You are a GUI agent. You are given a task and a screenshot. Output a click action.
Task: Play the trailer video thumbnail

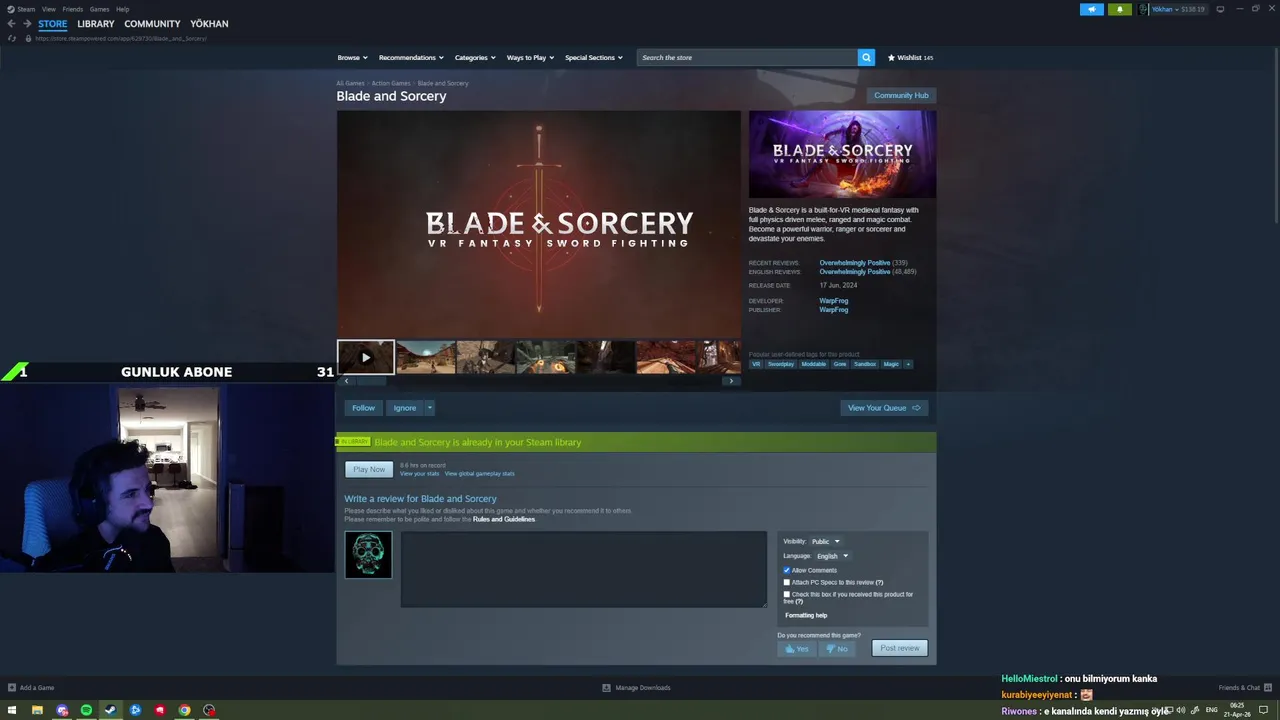[365, 357]
